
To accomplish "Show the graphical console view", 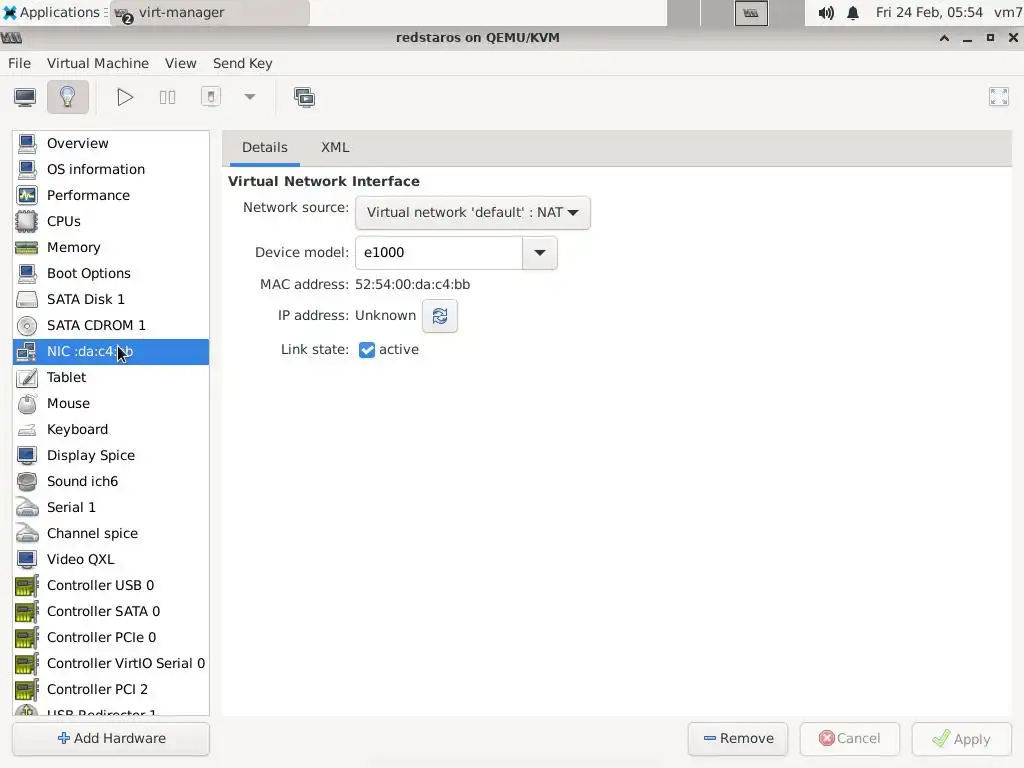I will click(25, 97).
